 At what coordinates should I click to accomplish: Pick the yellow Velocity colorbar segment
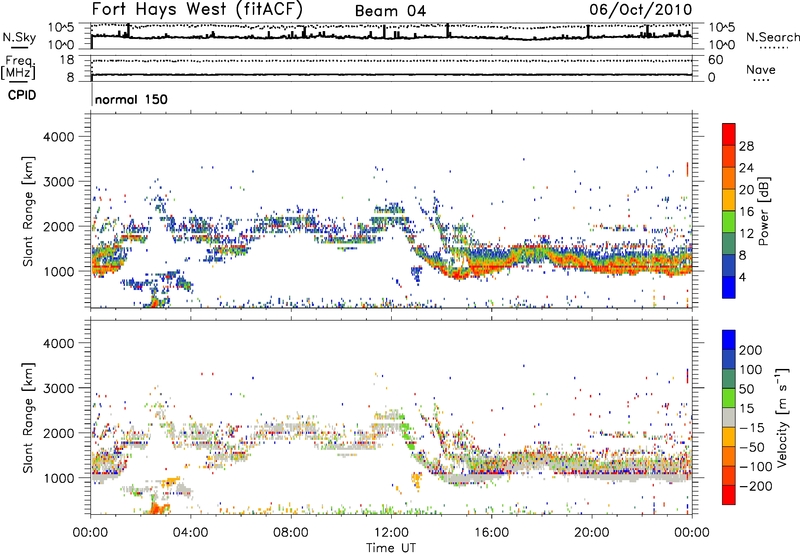point(729,437)
